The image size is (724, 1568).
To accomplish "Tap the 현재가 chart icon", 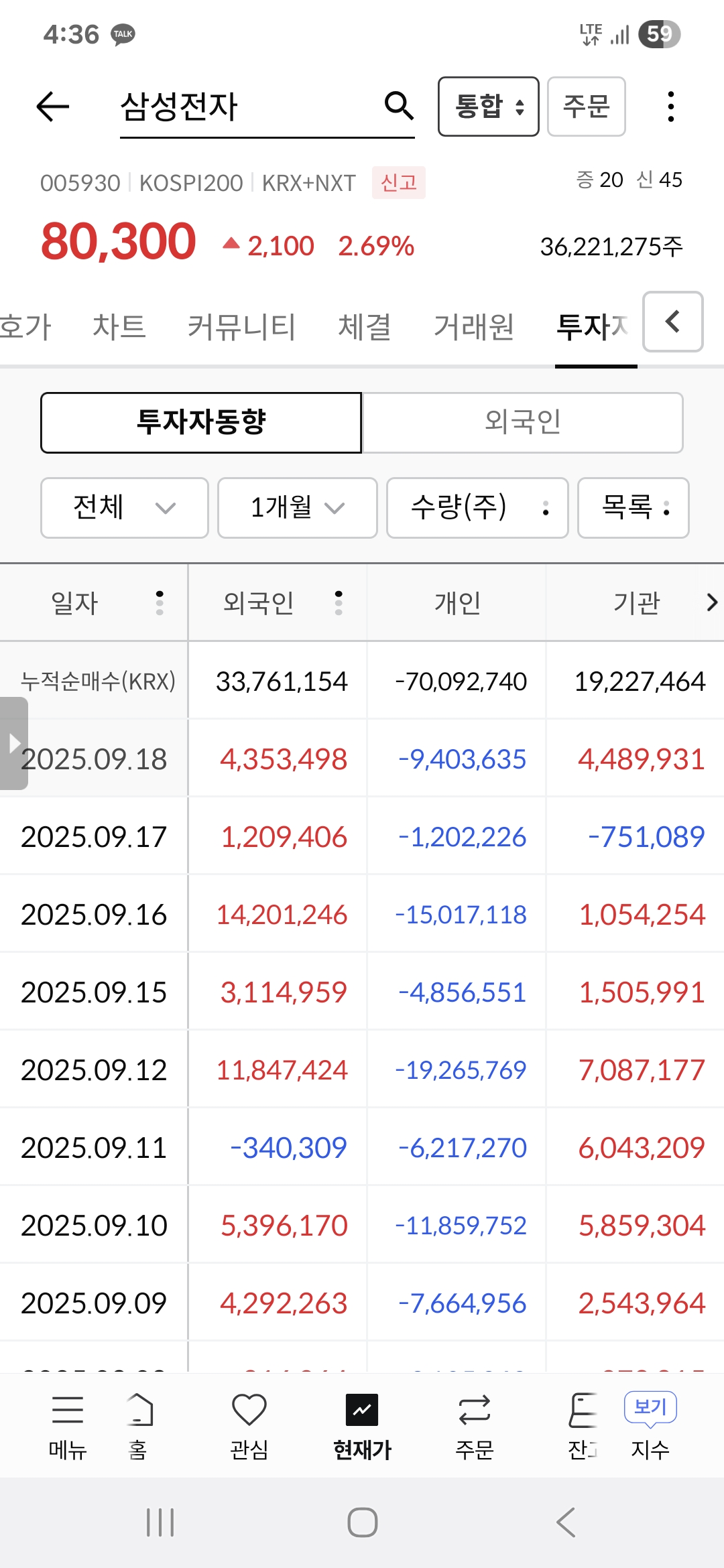I will (362, 1410).
